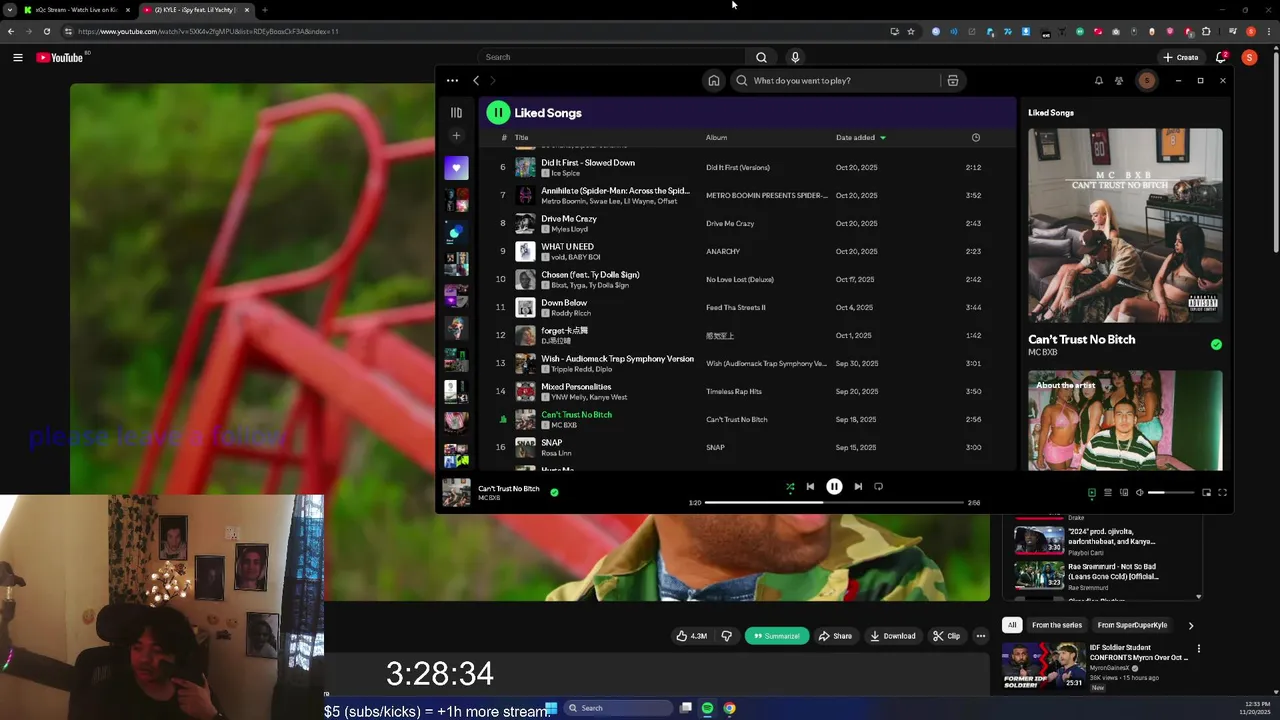Open Spotify from the Windows taskbar
This screenshot has width=1280, height=720.
[x=707, y=708]
